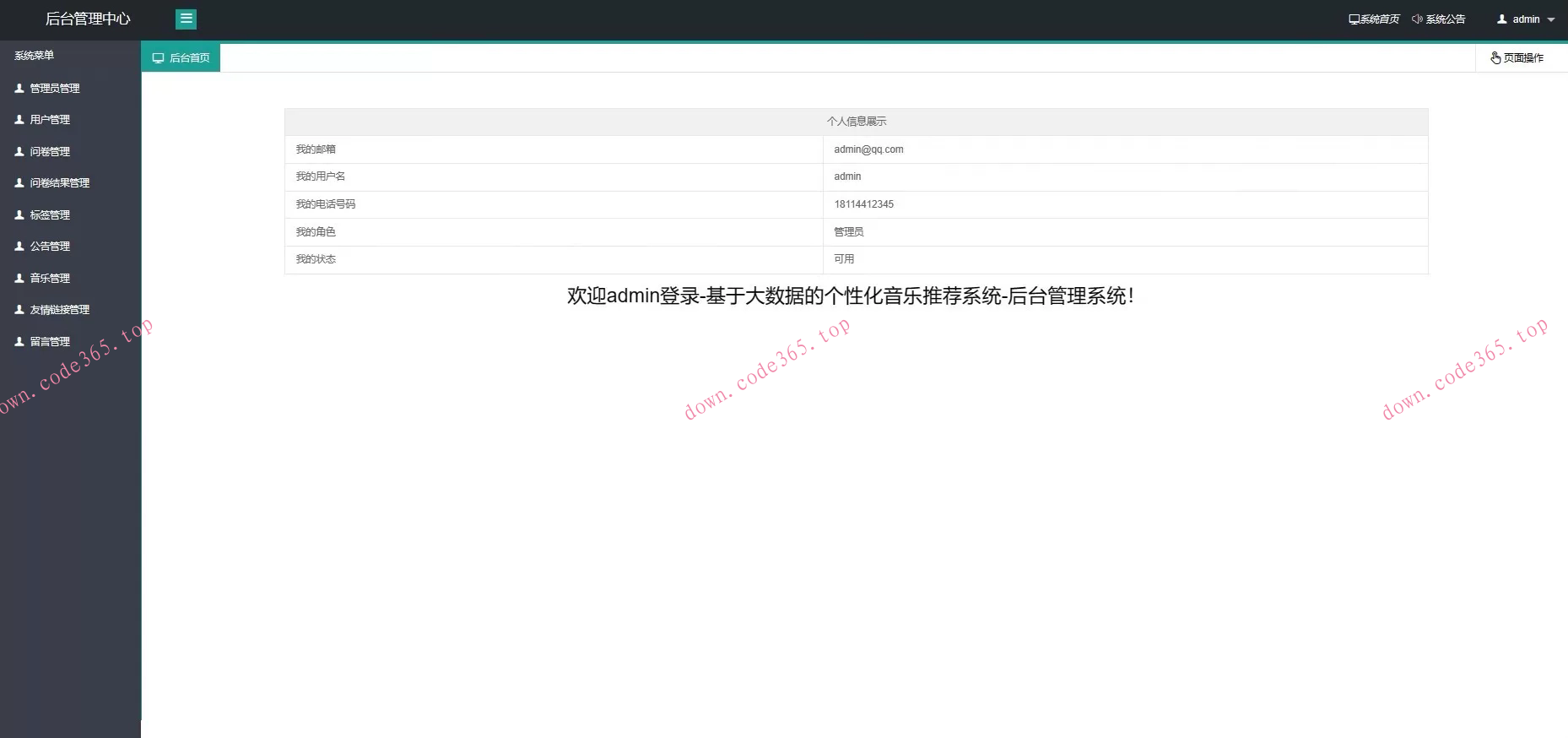Click the user icon beside 留言管理
Image resolution: width=1568 pixels, height=738 pixels.
(19, 341)
